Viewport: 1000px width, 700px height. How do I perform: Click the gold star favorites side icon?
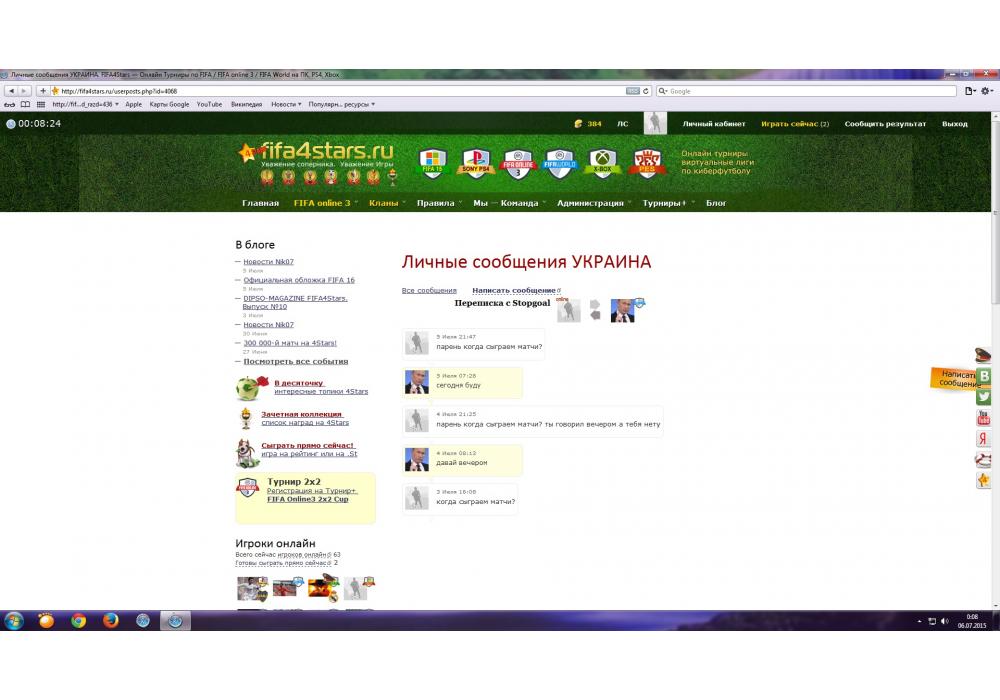point(983,480)
